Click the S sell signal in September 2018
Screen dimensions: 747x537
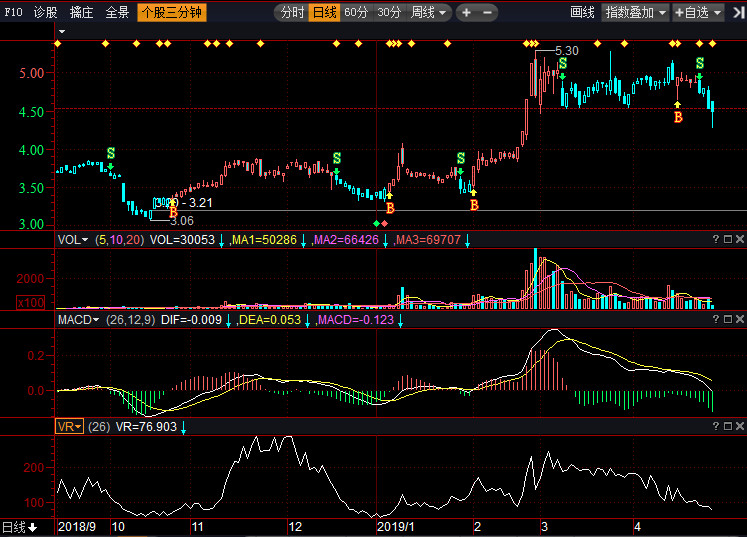point(111,153)
